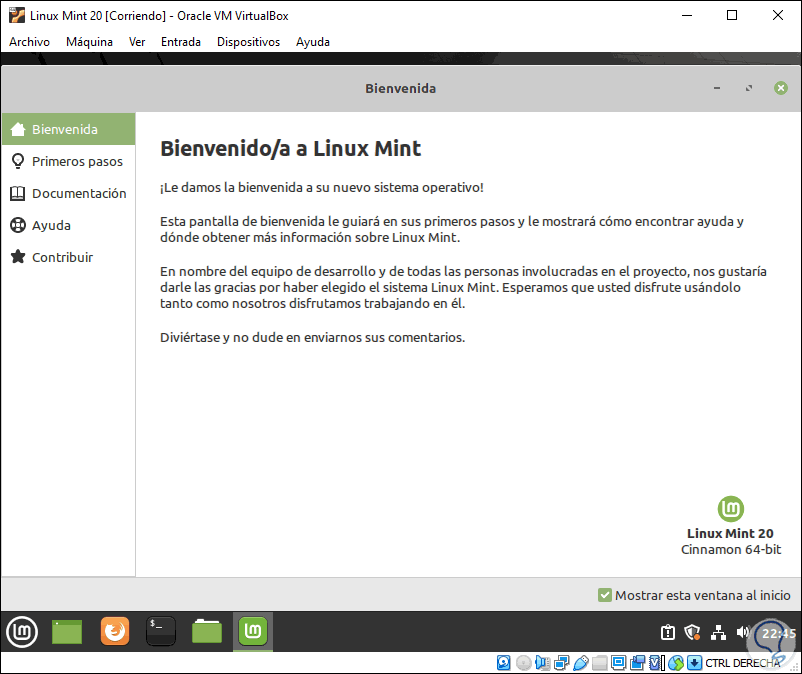Click the USB devices status icon
This screenshot has height=674, width=802.
[581, 663]
